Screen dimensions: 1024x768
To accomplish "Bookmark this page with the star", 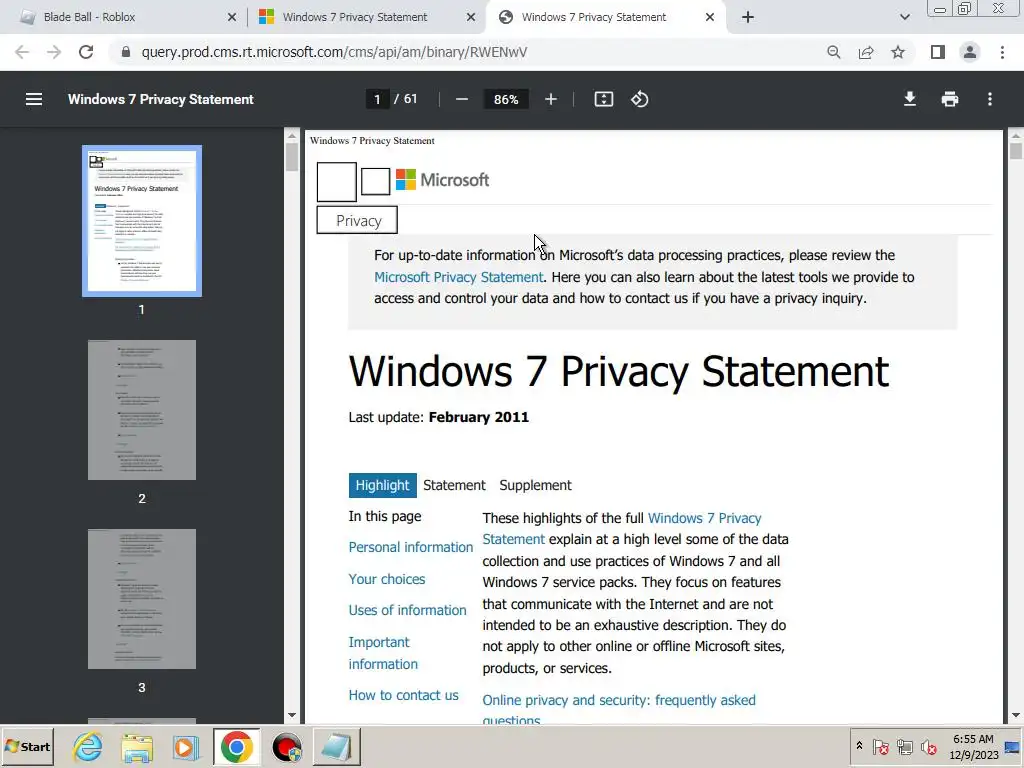I will point(898,52).
